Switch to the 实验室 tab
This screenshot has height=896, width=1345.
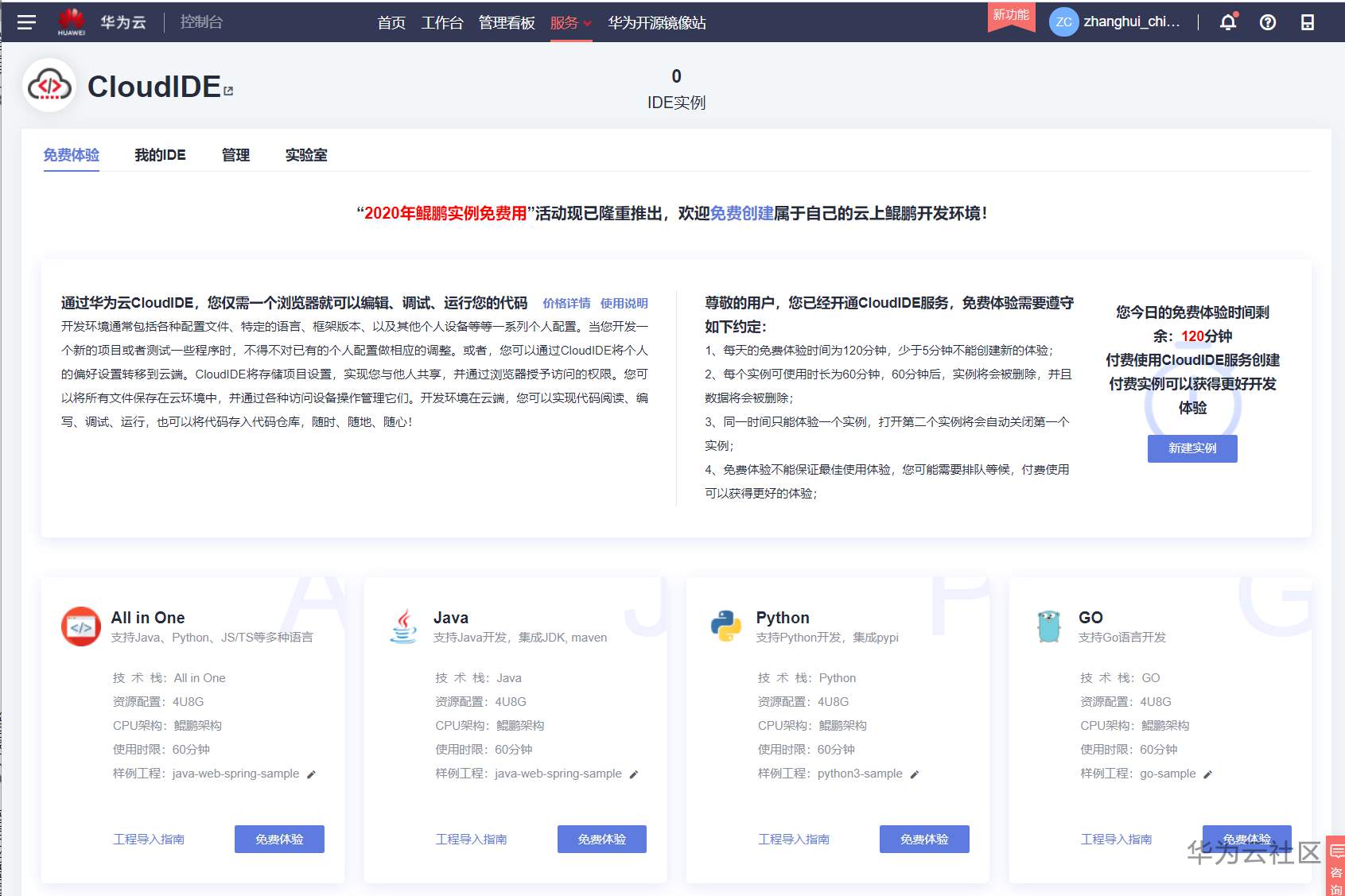point(306,155)
